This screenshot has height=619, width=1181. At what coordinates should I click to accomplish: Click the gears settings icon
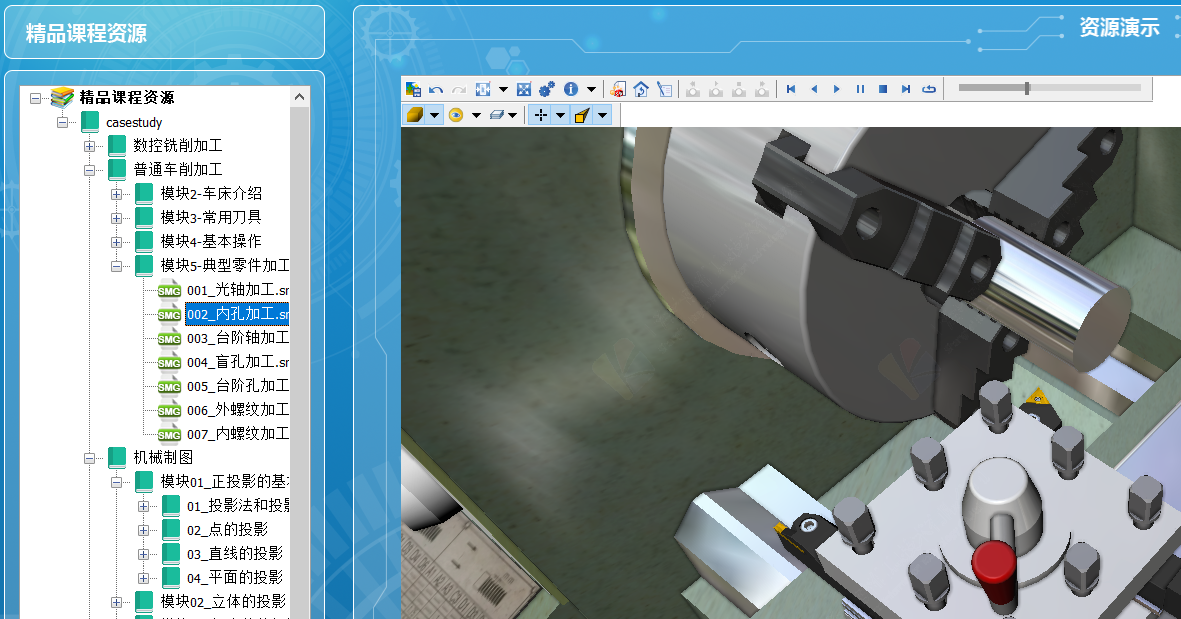547,89
